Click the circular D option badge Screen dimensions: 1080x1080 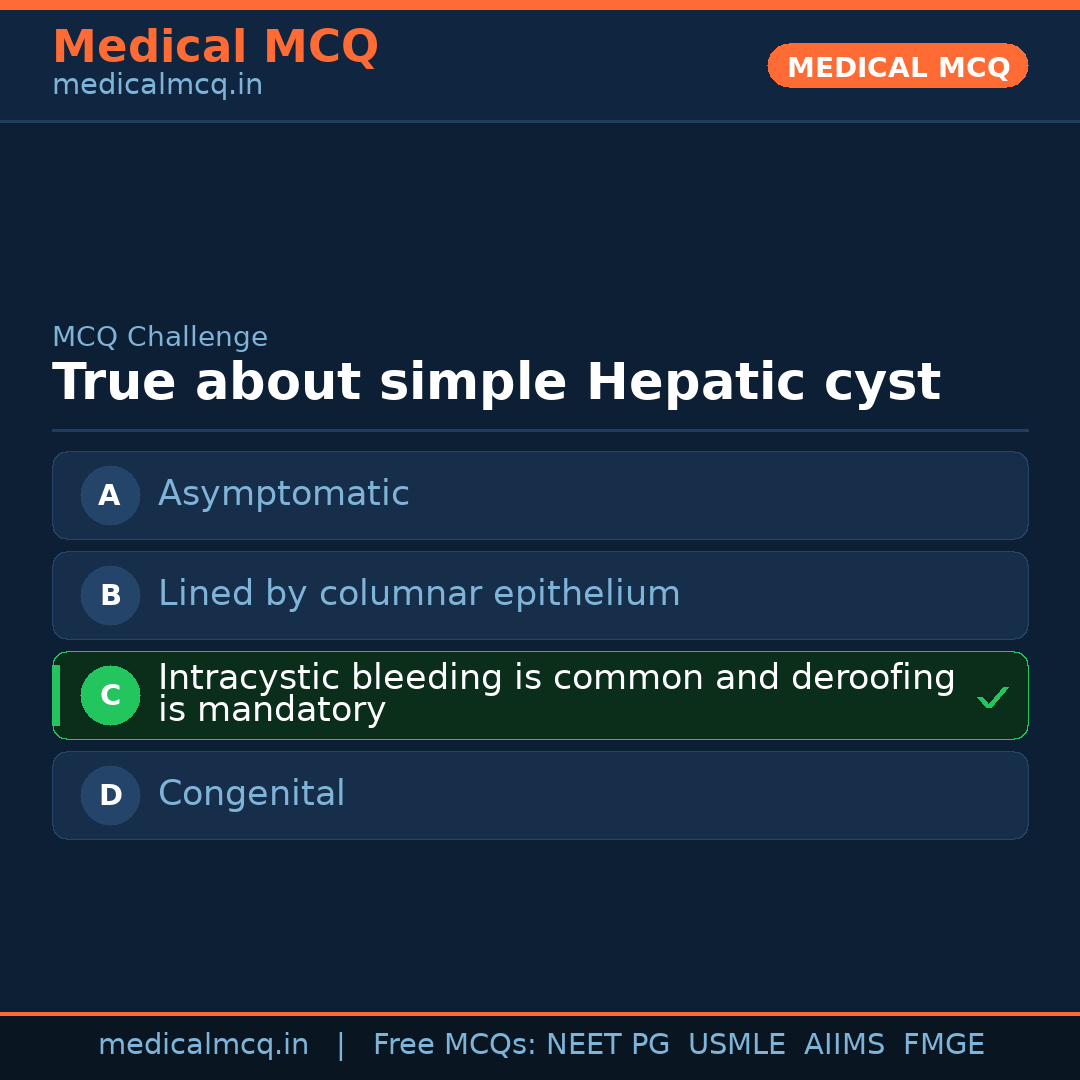pos(110,795)
